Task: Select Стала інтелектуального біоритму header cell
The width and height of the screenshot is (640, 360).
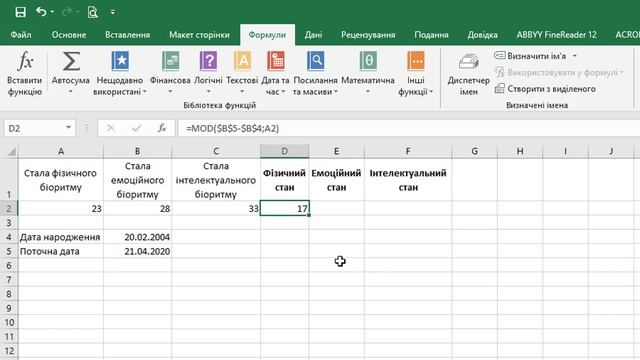Action: [x=216, y=180]
